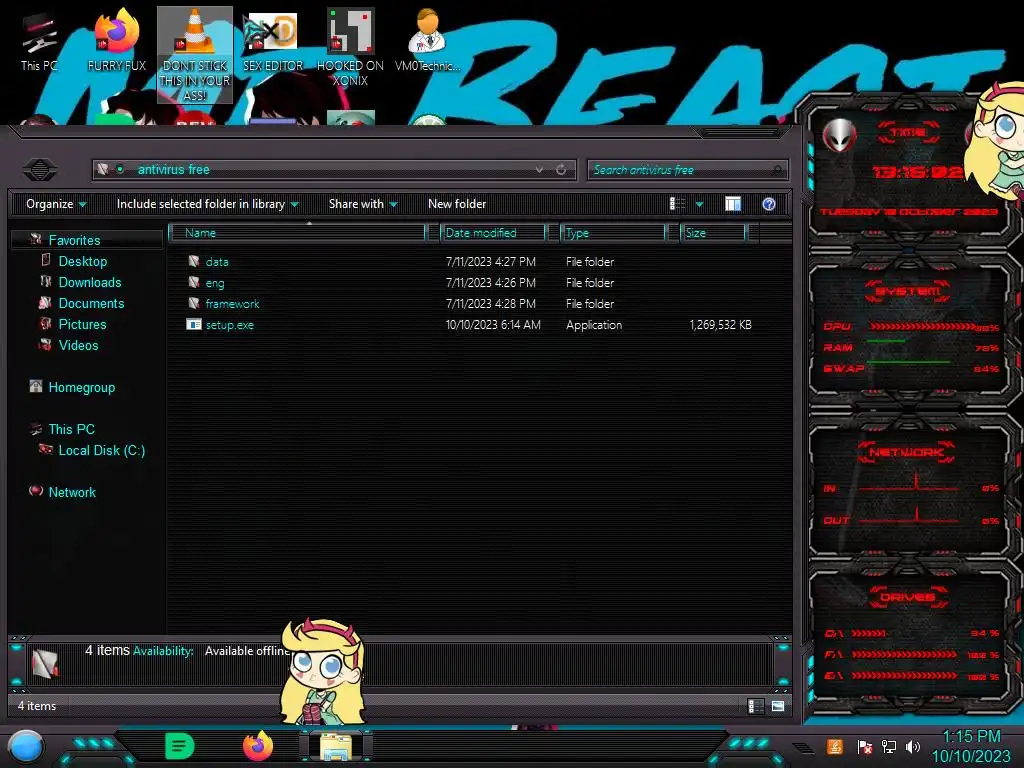Select This PC in the navigation pane
Image resolution: width=1024 pixels, height=768 pixels.
[71, 429]
